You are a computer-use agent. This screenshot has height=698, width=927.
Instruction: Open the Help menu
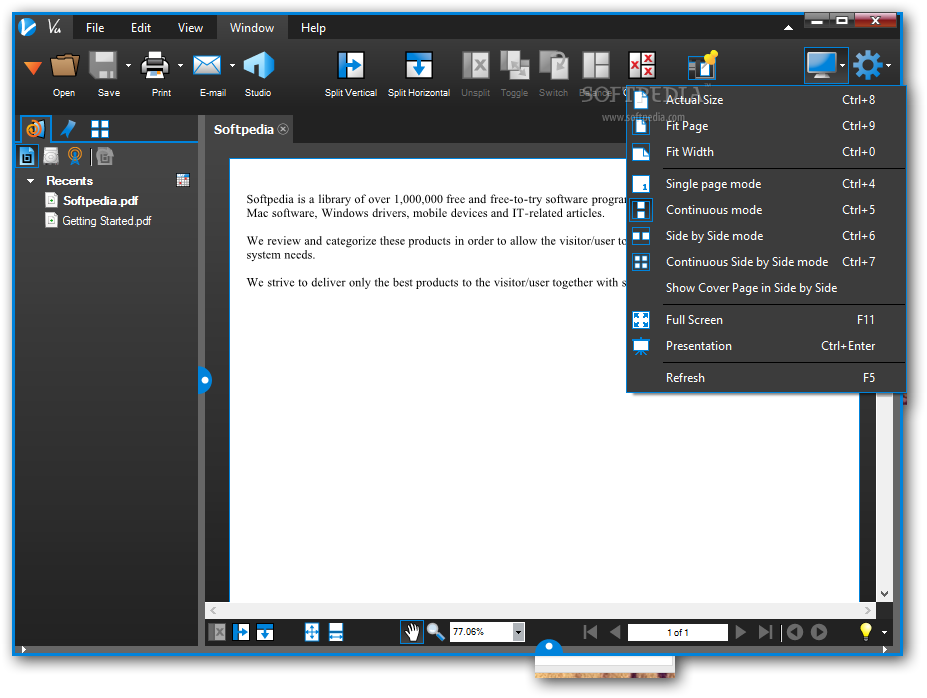(313, 28)
